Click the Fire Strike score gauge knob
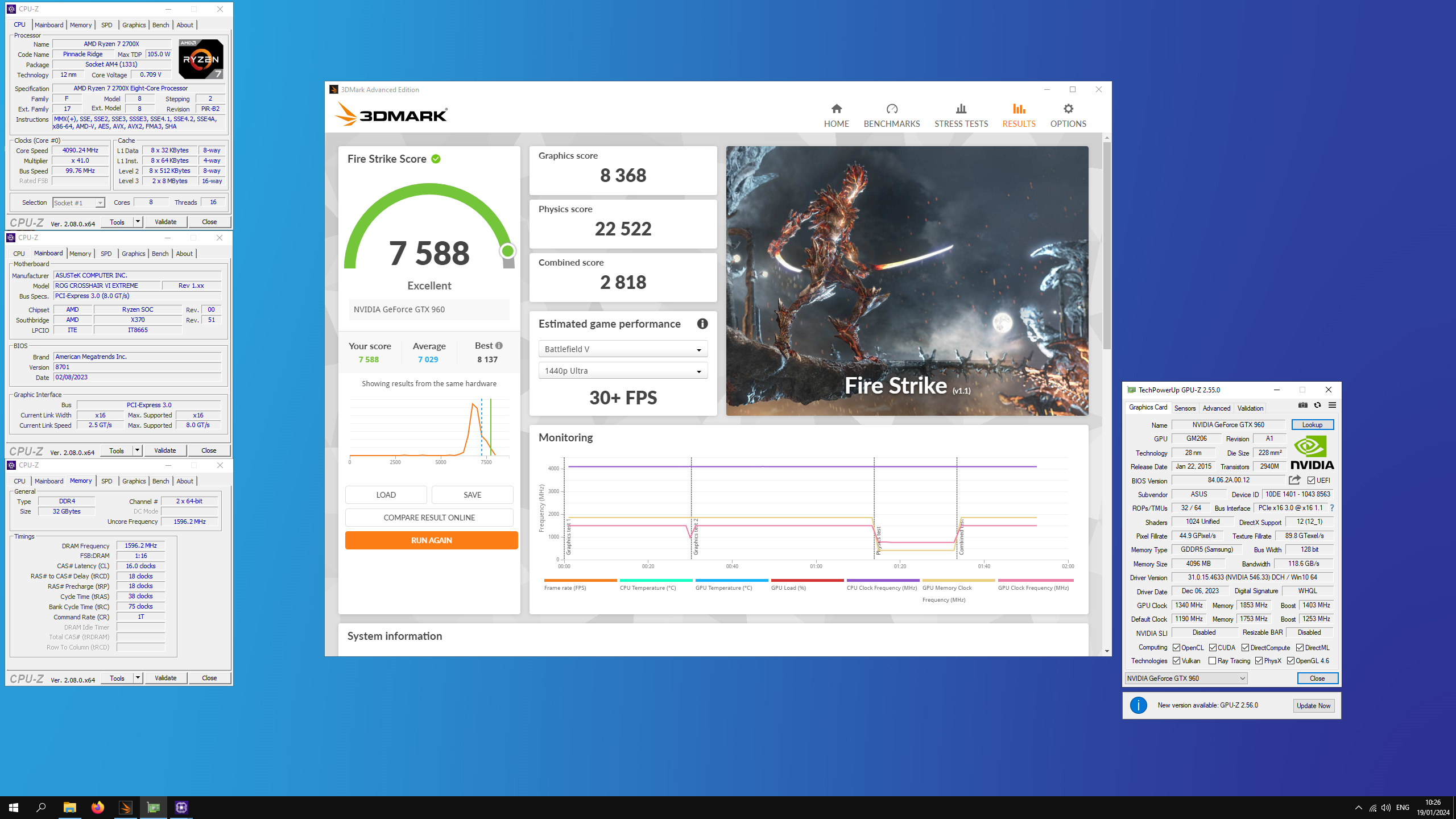The width and height of the screenshot is (1456, 819). pos(508,251)
